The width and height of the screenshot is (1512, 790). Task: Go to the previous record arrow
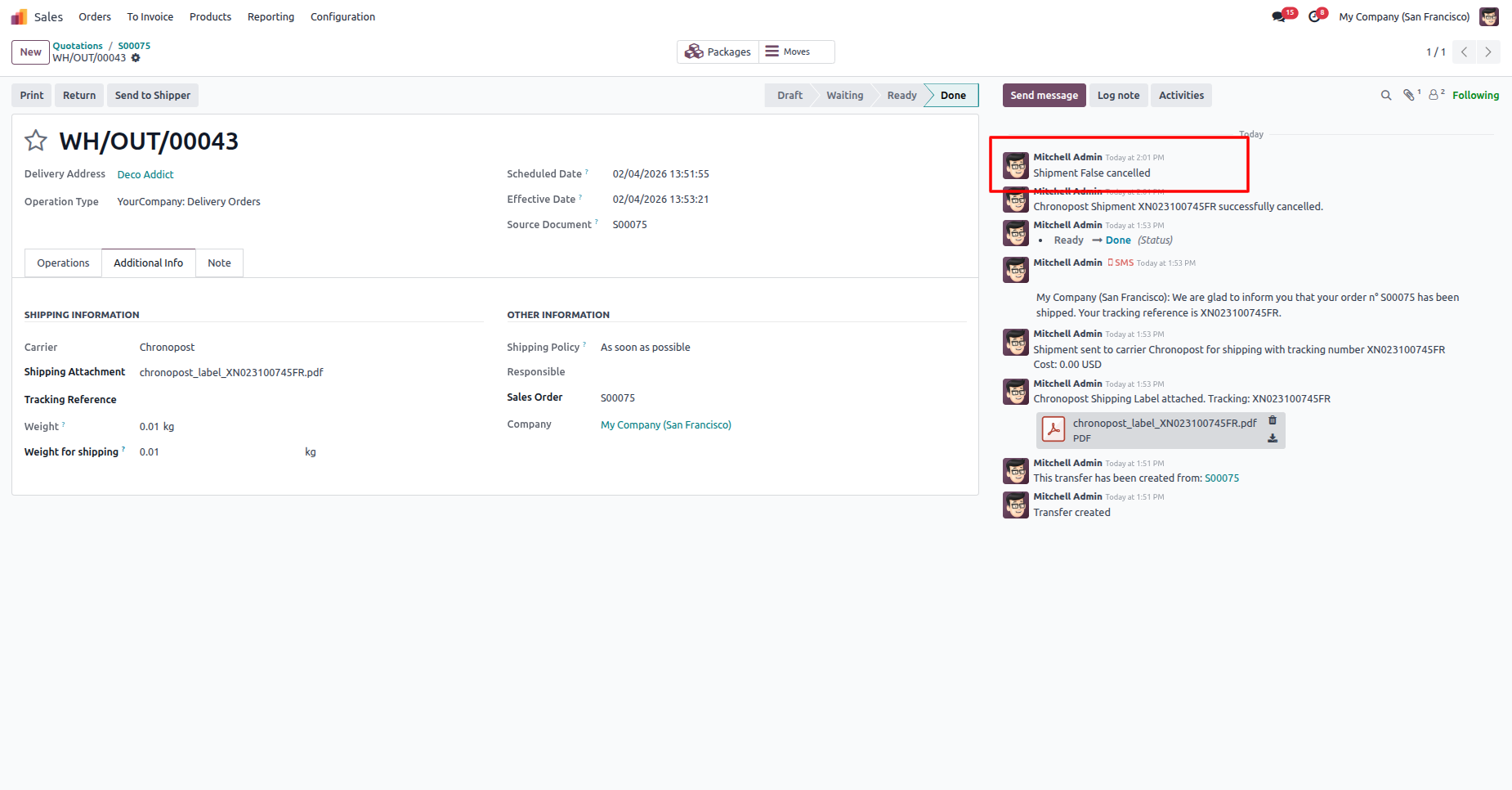pyautogui.click(x=1465, y=52)
